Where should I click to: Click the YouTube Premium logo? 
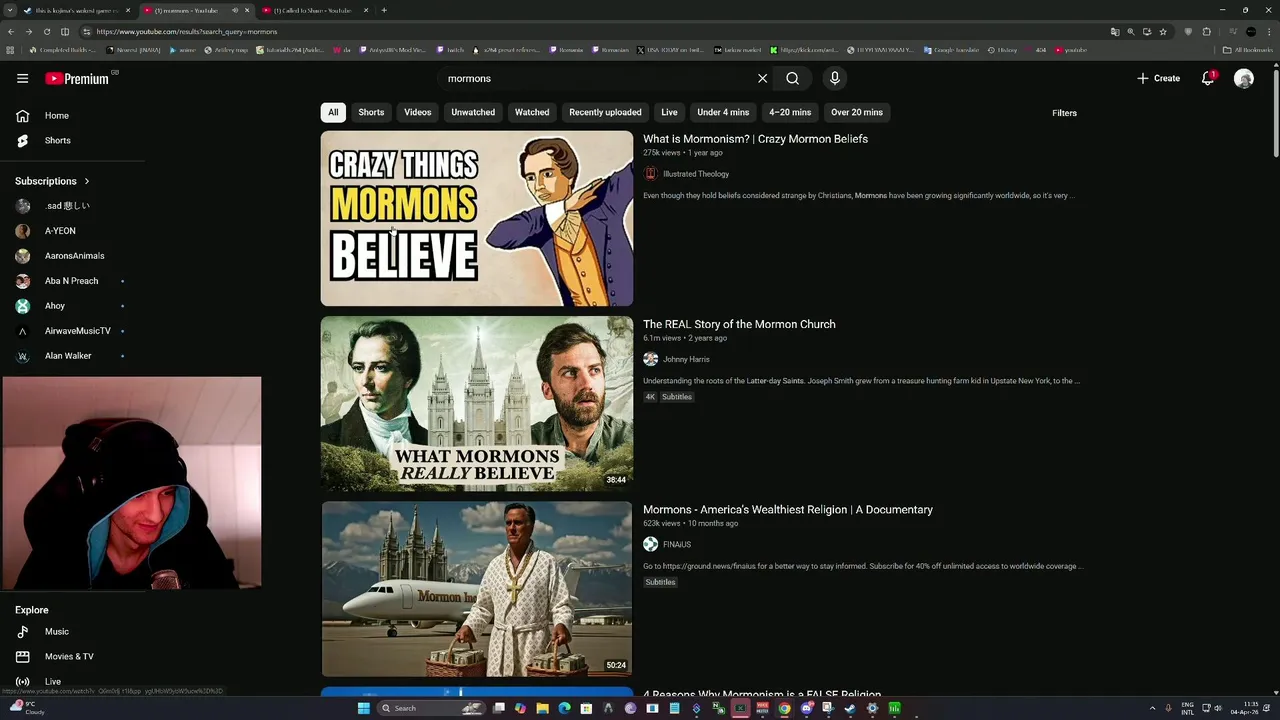coord(78,78)
